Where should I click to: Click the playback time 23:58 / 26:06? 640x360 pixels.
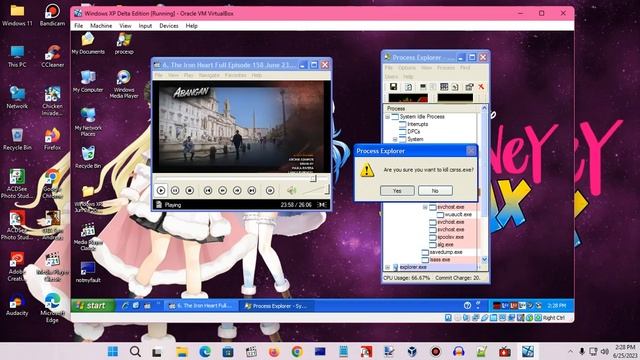coord(296,205)
